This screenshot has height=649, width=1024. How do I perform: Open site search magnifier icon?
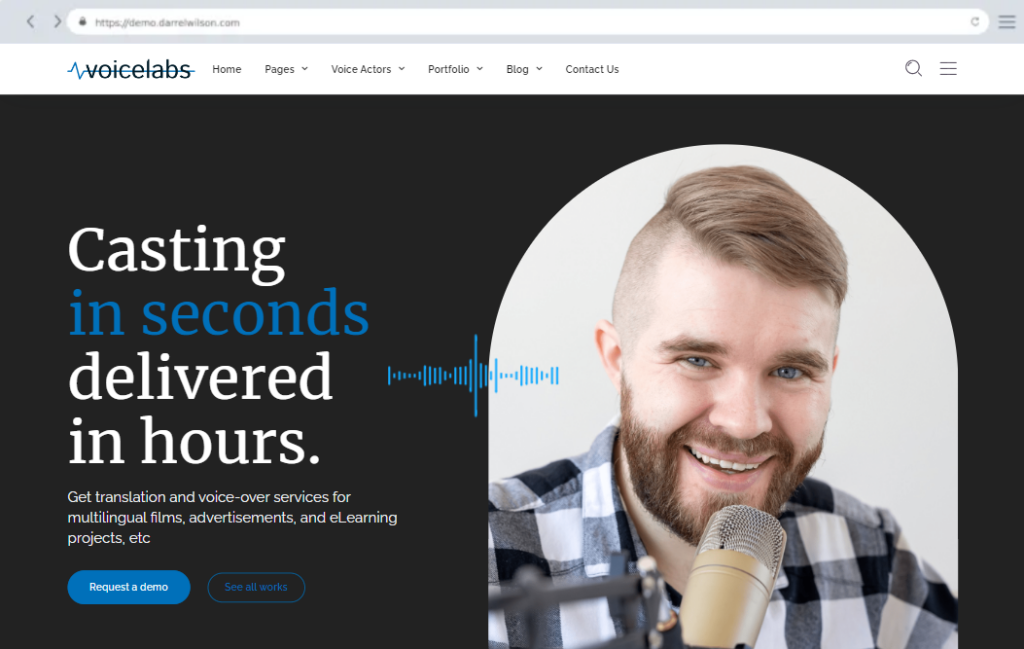click(913, 69)
